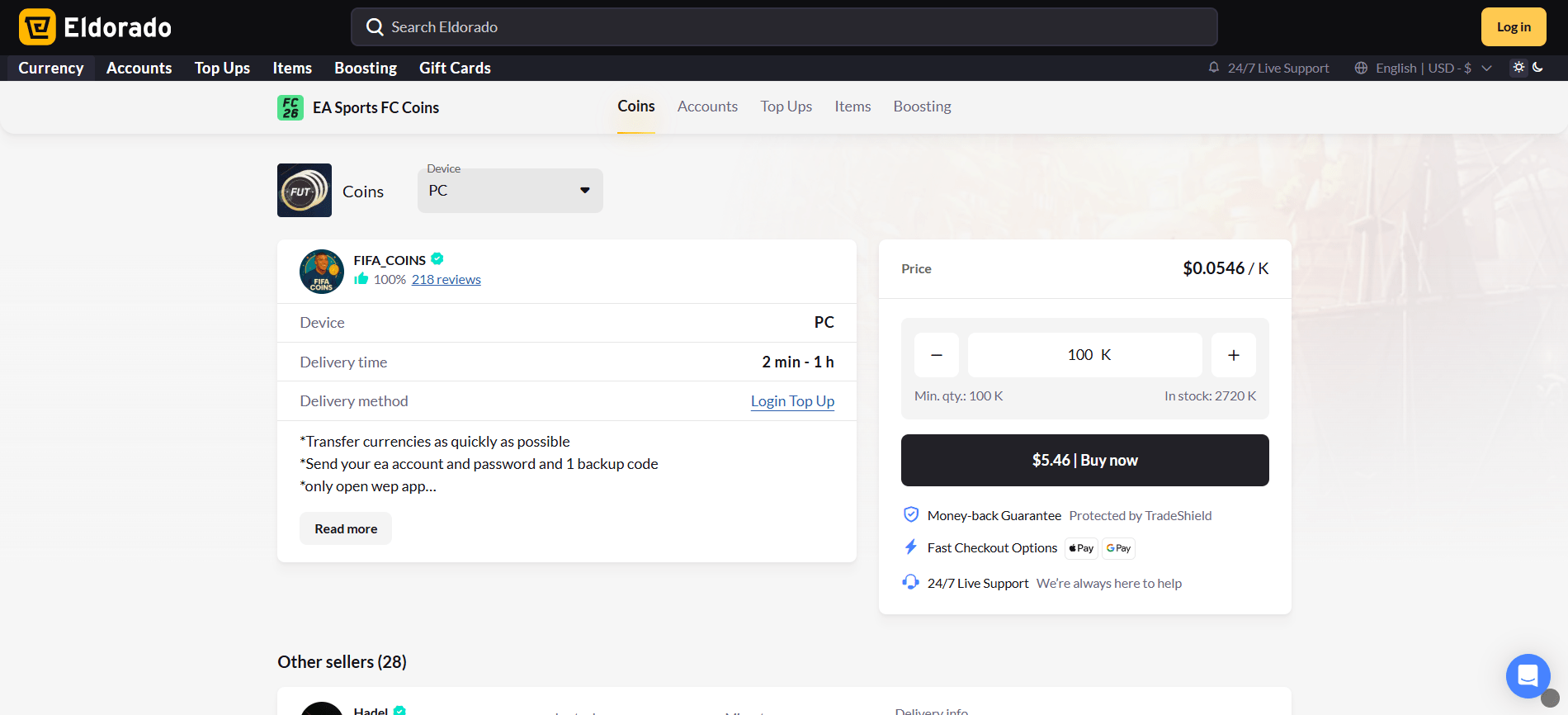Open the English | USD language selector

pos(1423,68)
